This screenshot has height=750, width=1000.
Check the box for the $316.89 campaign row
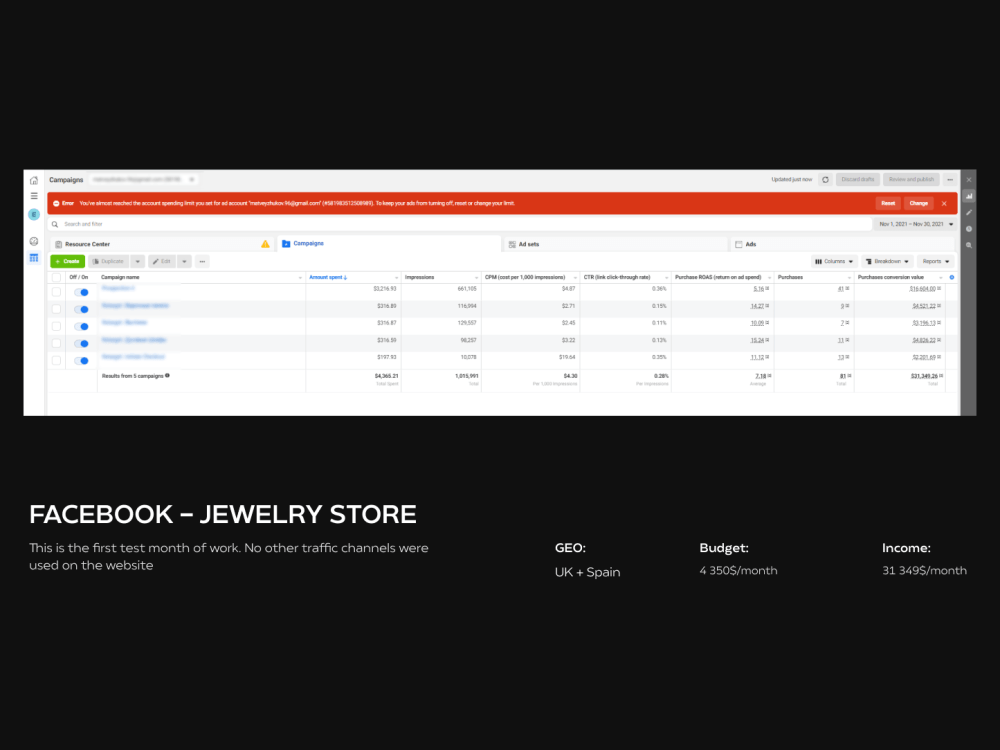point(56,309)
